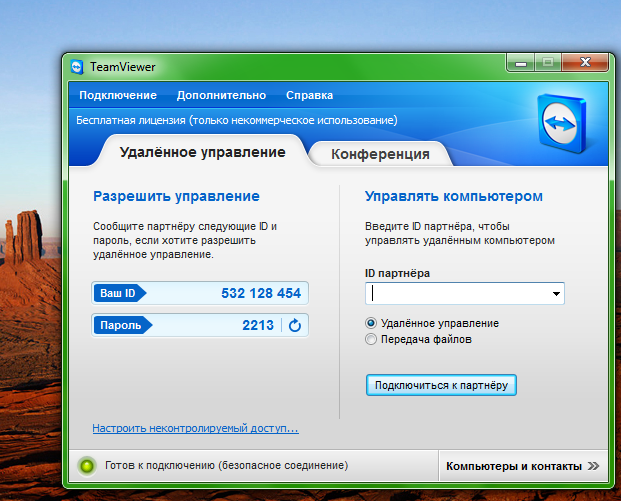Image resolution: width=621 pixels, height=501 pixels.
Task: Click the Ваш ID number 532 128 454
Action: coord(261,293)
